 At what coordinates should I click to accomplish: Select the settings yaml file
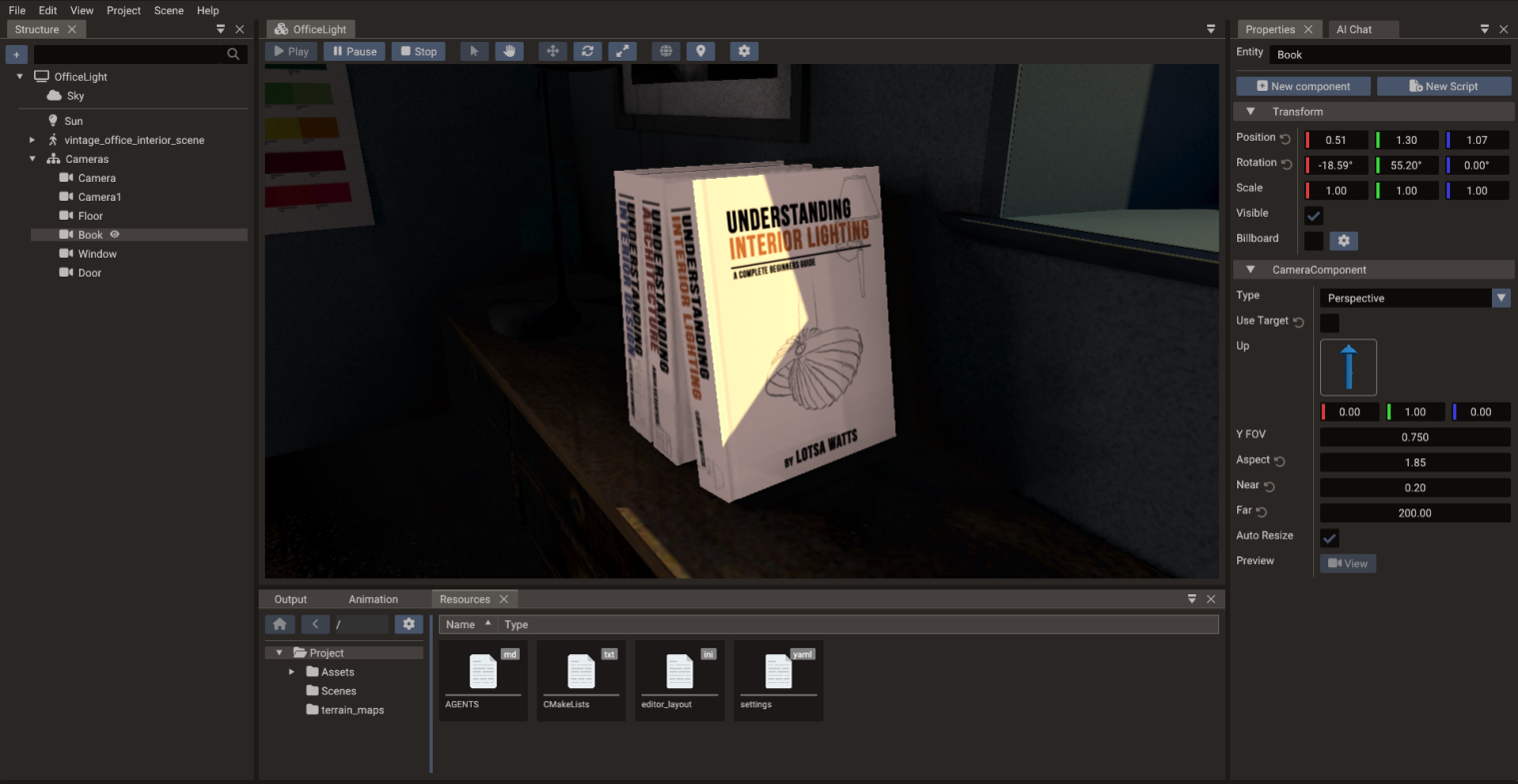[x=778, y=680]
